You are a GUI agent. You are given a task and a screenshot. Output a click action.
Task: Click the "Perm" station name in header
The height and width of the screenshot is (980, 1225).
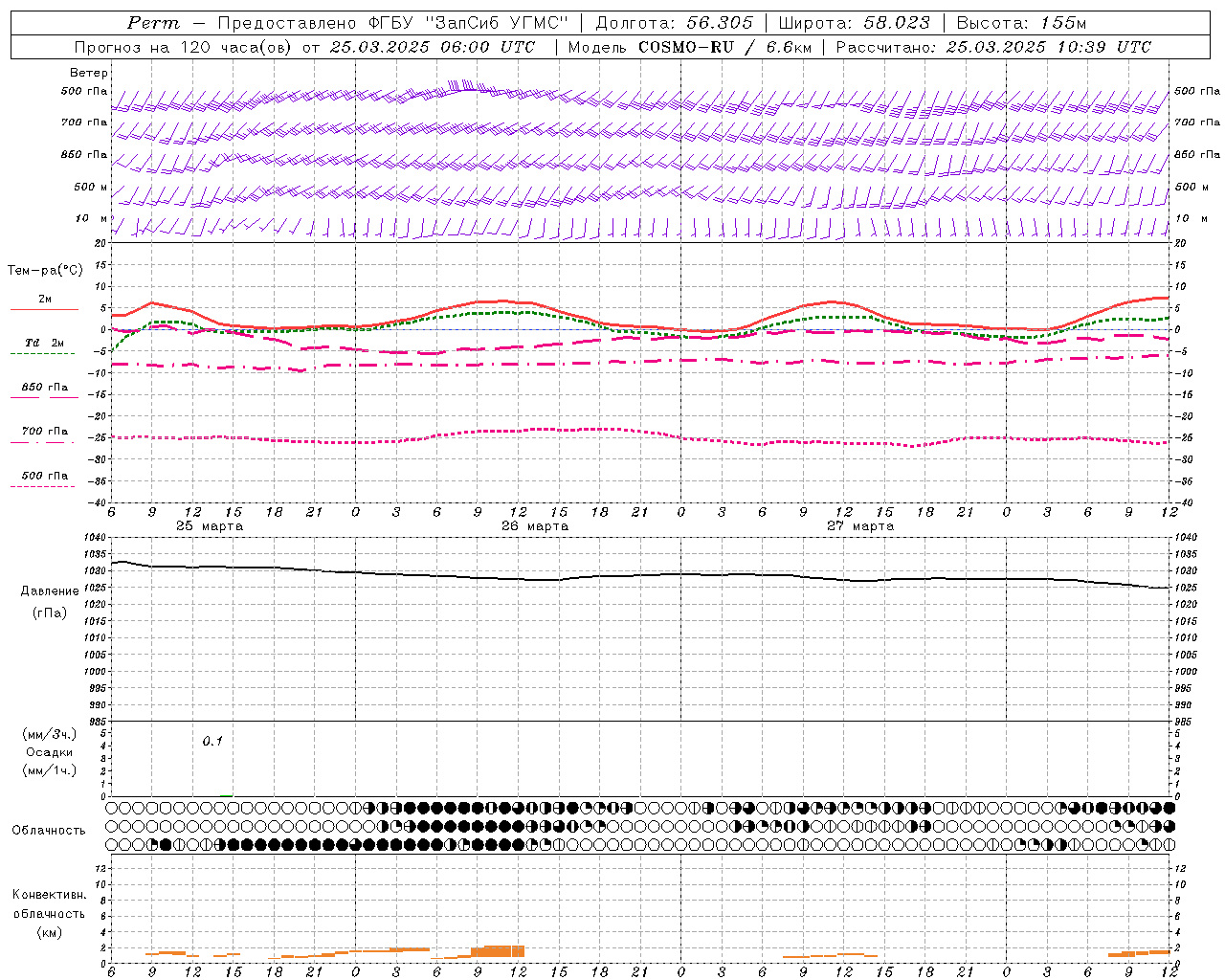[153, 23]
